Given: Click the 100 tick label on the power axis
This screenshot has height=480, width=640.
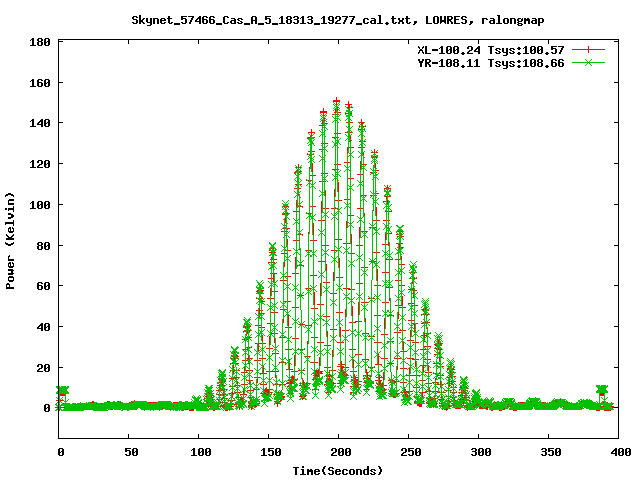Looking at the screenshot, I should pos(40,205).
